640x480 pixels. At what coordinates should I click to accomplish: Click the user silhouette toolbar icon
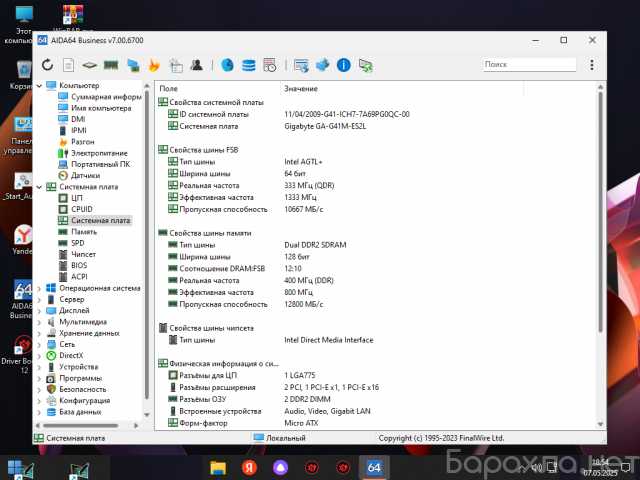point(197,64)
